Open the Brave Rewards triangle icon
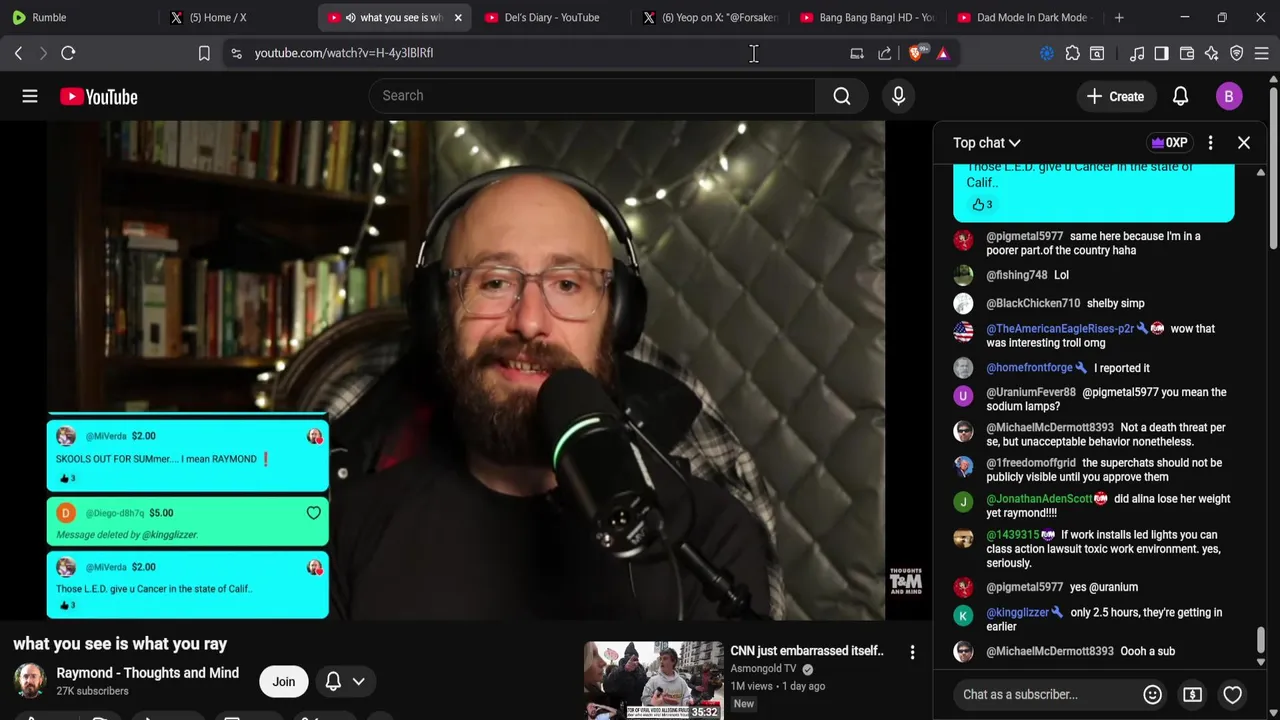The height and width of the screenshot is (720, 1280). click(943, 53)
